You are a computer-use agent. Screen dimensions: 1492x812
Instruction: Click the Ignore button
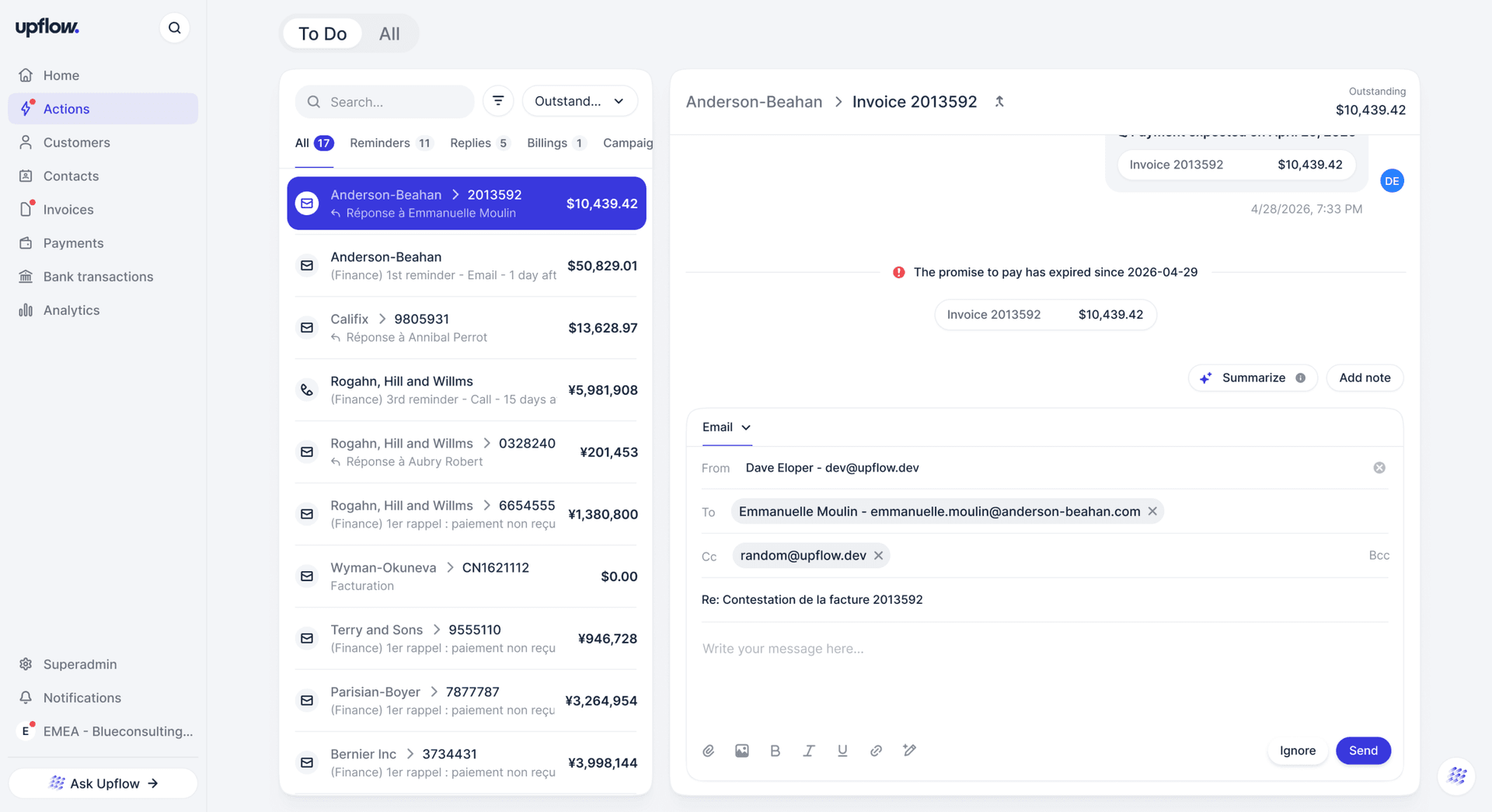(x=1297, y=751)
